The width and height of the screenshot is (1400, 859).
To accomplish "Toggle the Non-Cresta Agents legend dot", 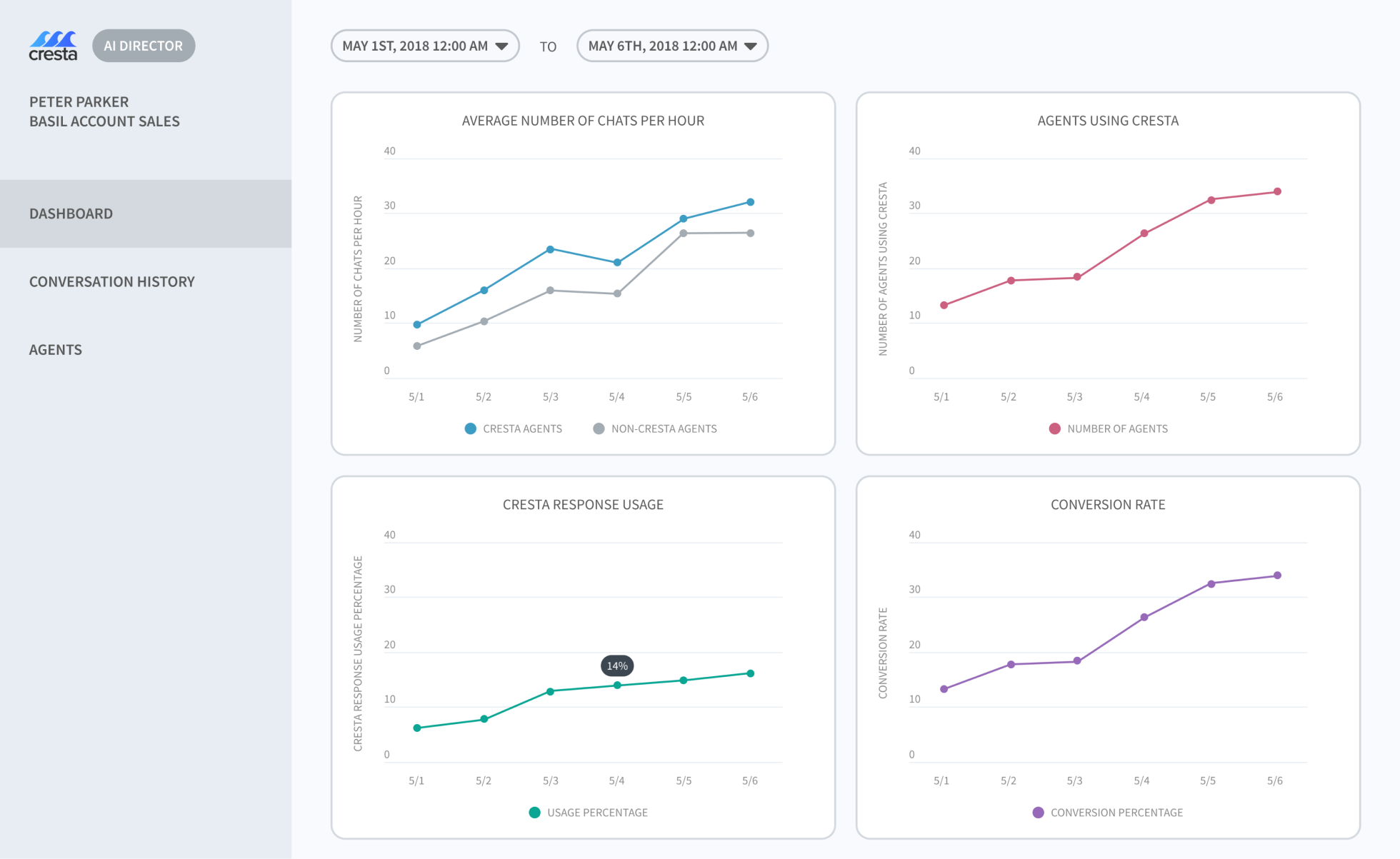I will [x=599, y=428].
